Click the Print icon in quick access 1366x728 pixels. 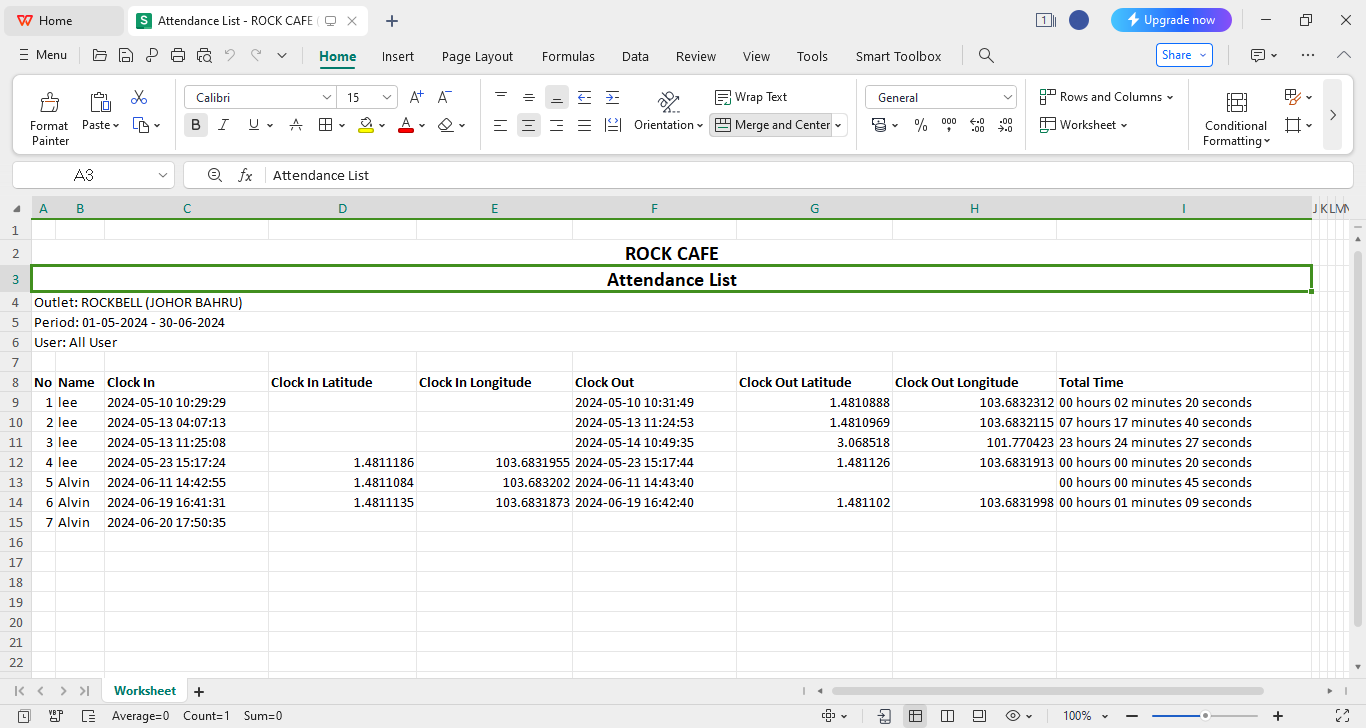[x=178, y=56]
